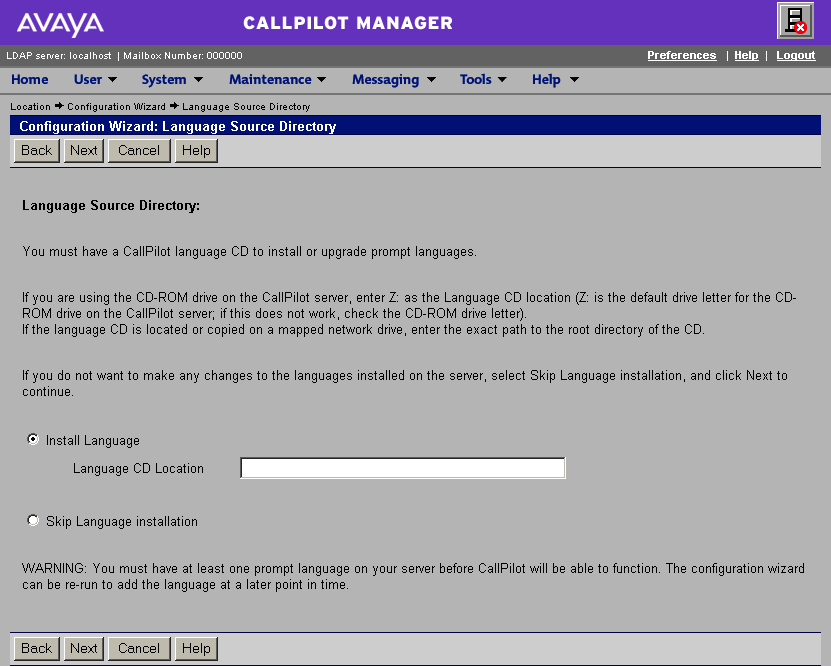Expand the Messaging menu dropdown arrow
831x666 pixels.
click(x=431, y=80)
